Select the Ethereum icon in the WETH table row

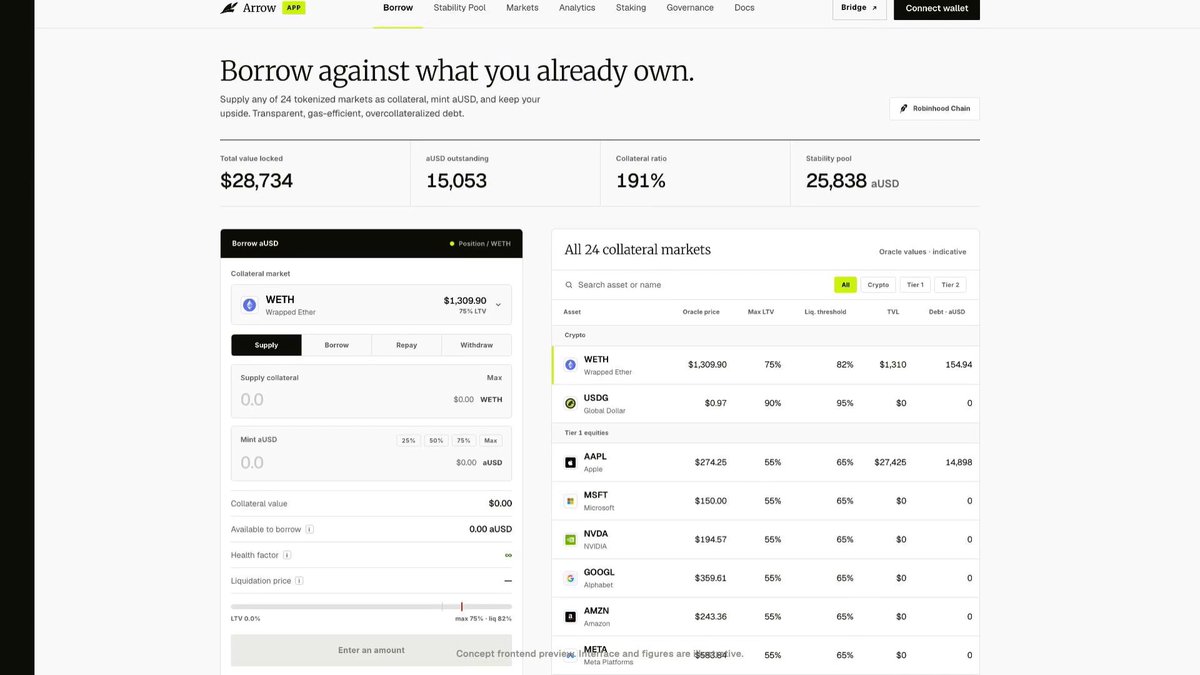click(570, 365)
